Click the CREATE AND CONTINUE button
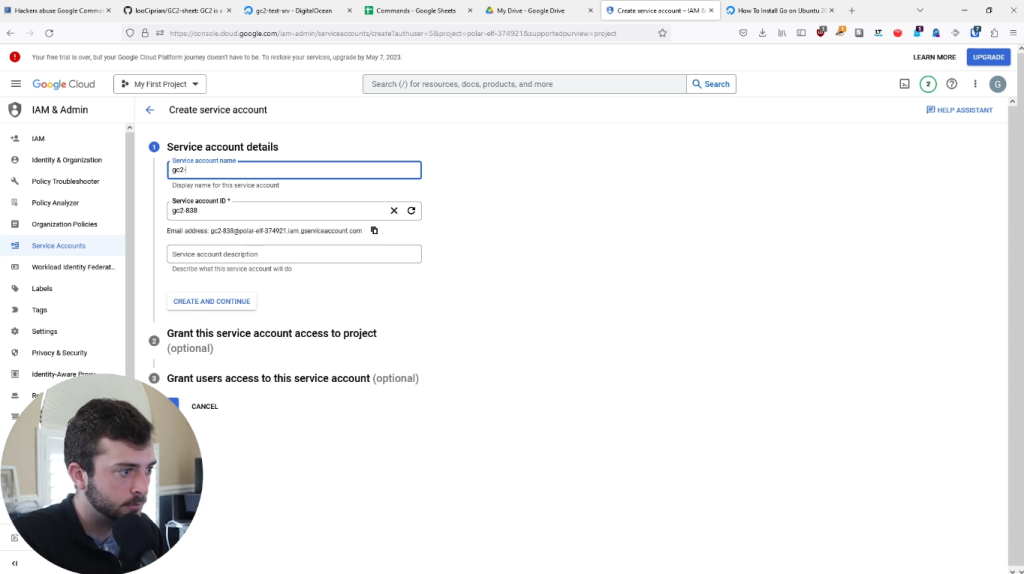This screenshot has height=574, width=1024. [212, 301]
